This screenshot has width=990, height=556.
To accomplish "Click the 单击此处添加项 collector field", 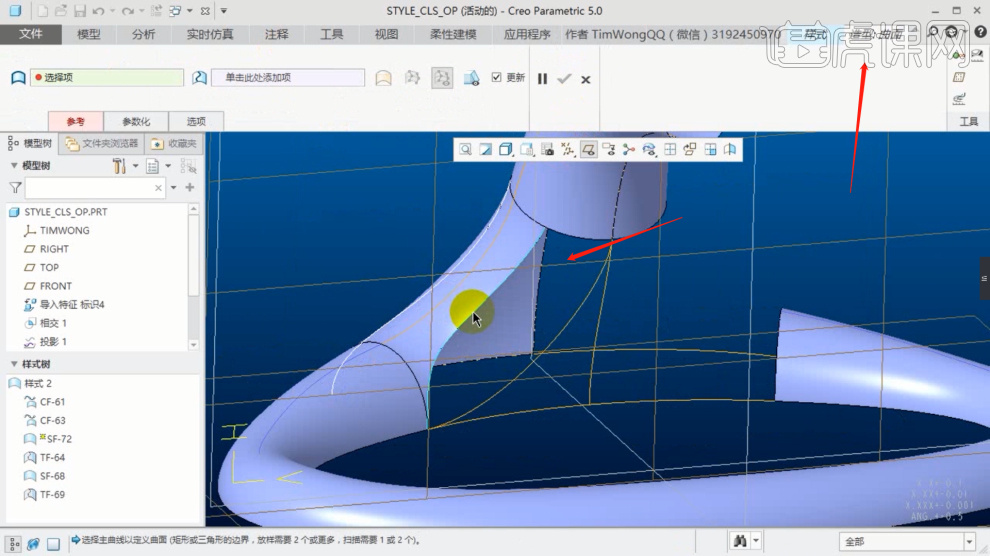I will point(287,78).
